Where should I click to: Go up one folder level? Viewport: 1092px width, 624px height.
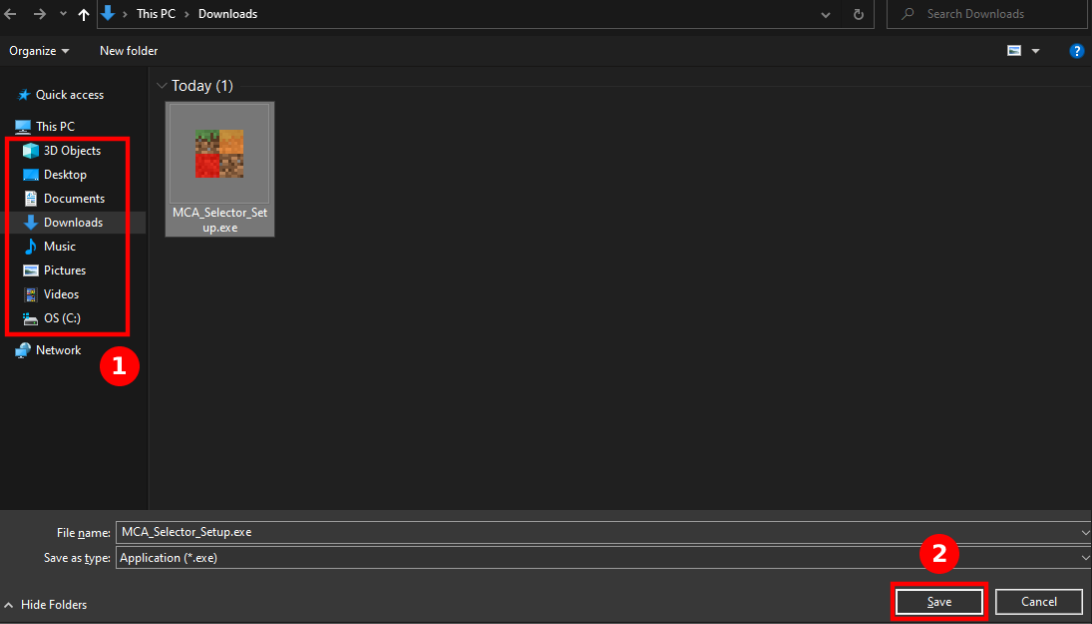point(84,14)
